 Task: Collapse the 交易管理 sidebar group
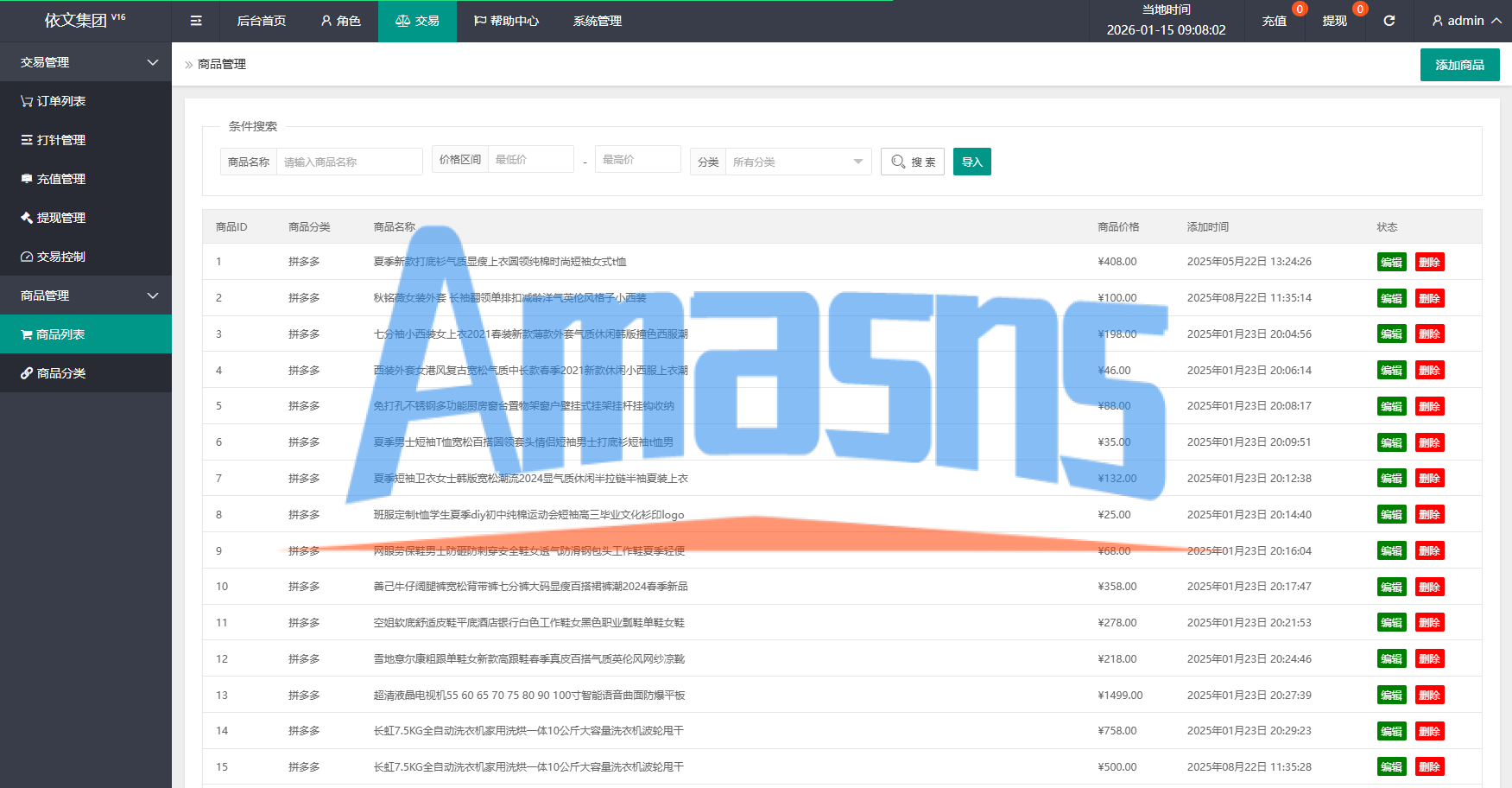tap(85, 62)
